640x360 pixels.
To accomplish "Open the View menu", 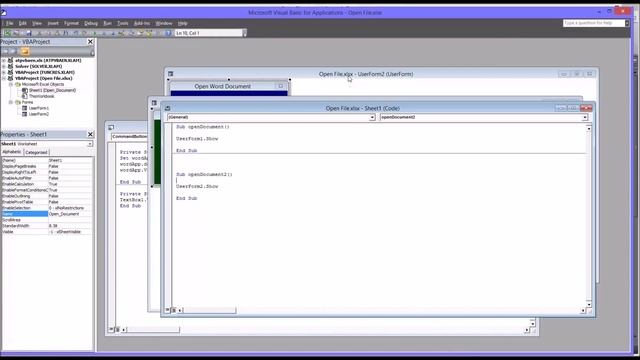I will [x=37, y=23].
